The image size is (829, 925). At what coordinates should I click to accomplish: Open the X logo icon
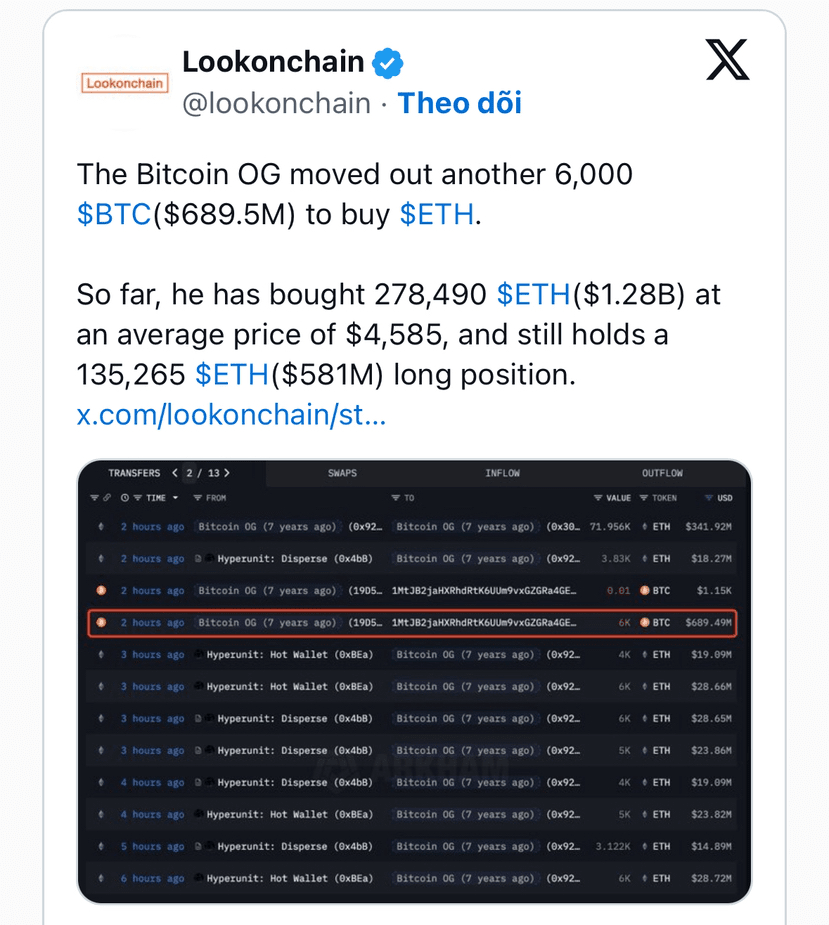728,60
